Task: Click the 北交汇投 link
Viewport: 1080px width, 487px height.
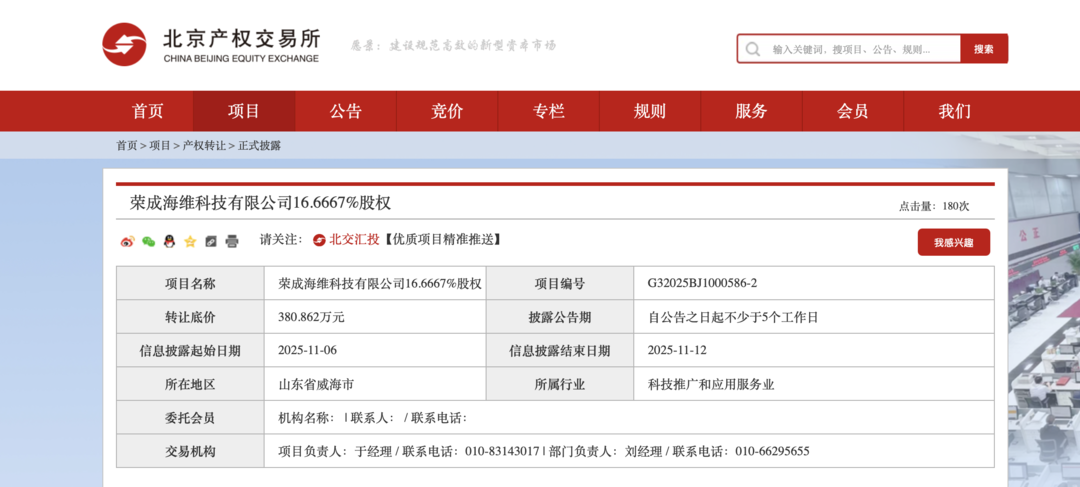Action: tap(354, 240)
